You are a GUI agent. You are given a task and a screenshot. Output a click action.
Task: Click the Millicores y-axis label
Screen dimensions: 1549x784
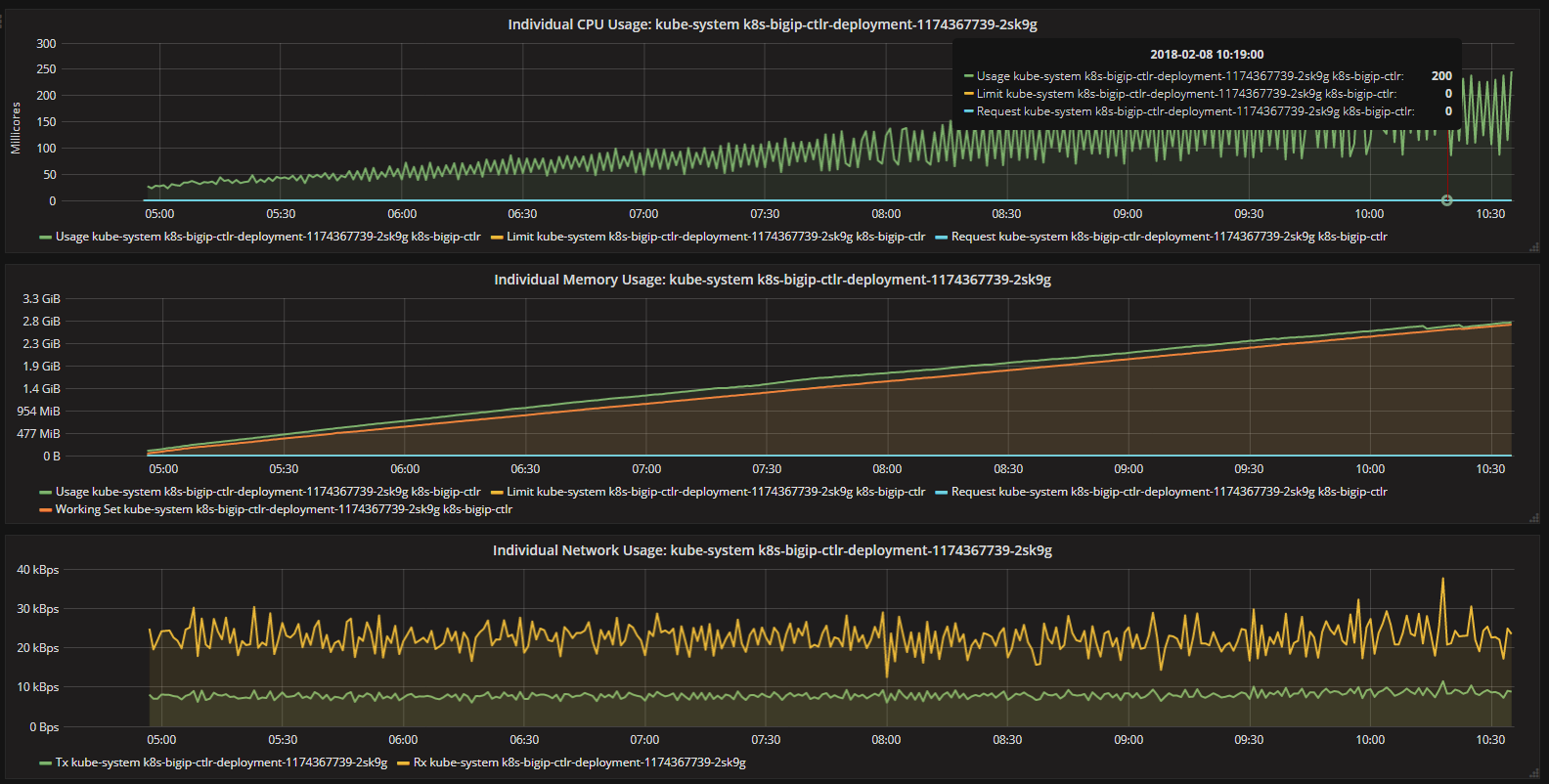pyautogui.click(x=16, y=128)
